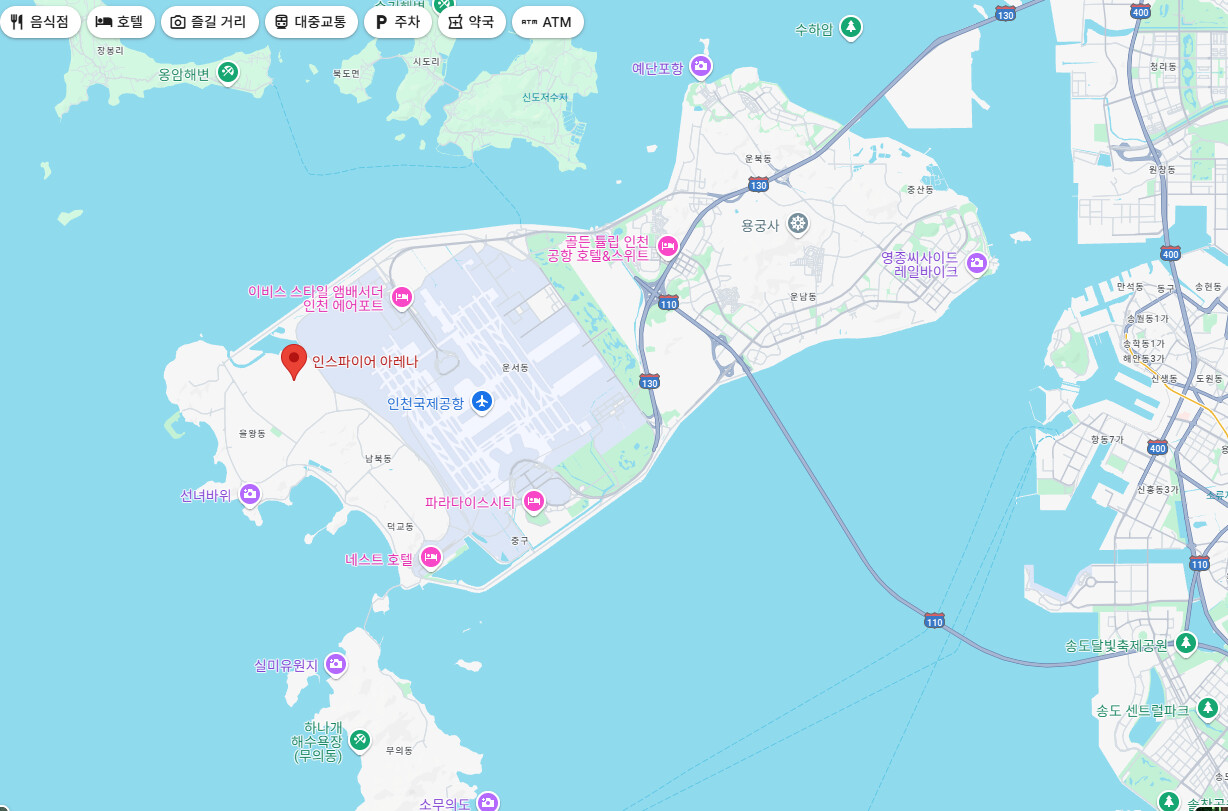Select 골든 튤립 인천 공항 호텔 marker
This screenshot has height=811, width=1228.
(x=668, y=246)
